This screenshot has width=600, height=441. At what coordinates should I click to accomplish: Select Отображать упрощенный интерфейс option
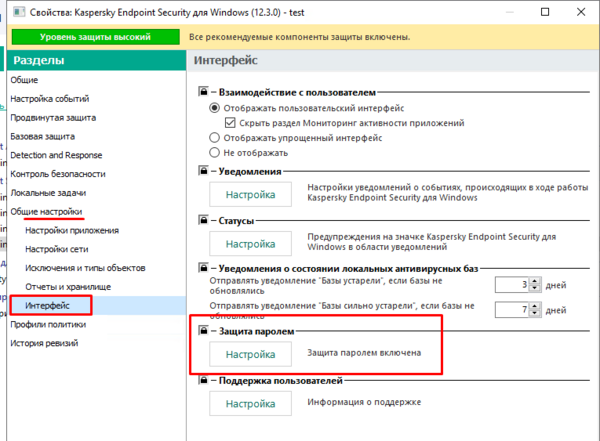coord(214,137)
